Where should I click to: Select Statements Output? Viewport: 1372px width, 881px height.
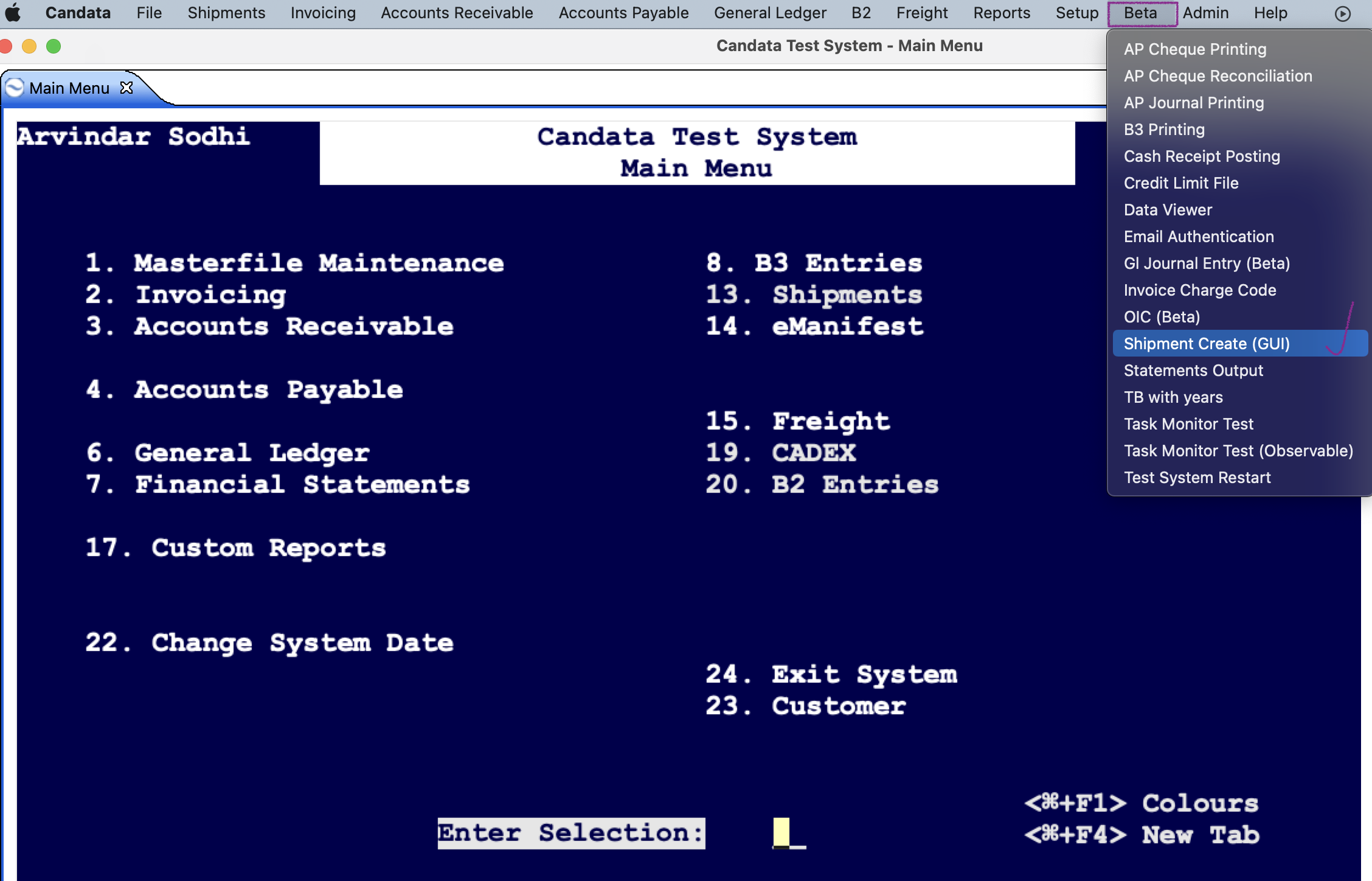1240,371
